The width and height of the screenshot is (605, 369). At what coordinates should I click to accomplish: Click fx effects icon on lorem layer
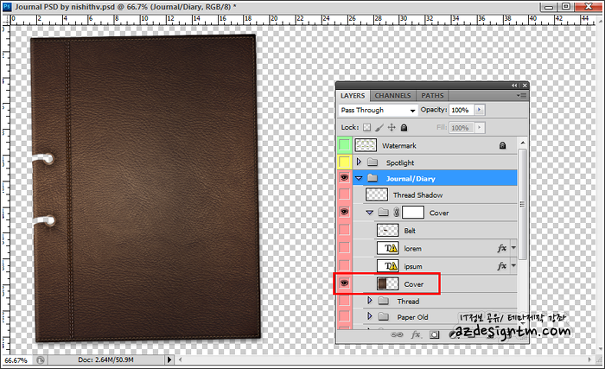tap(502, 248)
